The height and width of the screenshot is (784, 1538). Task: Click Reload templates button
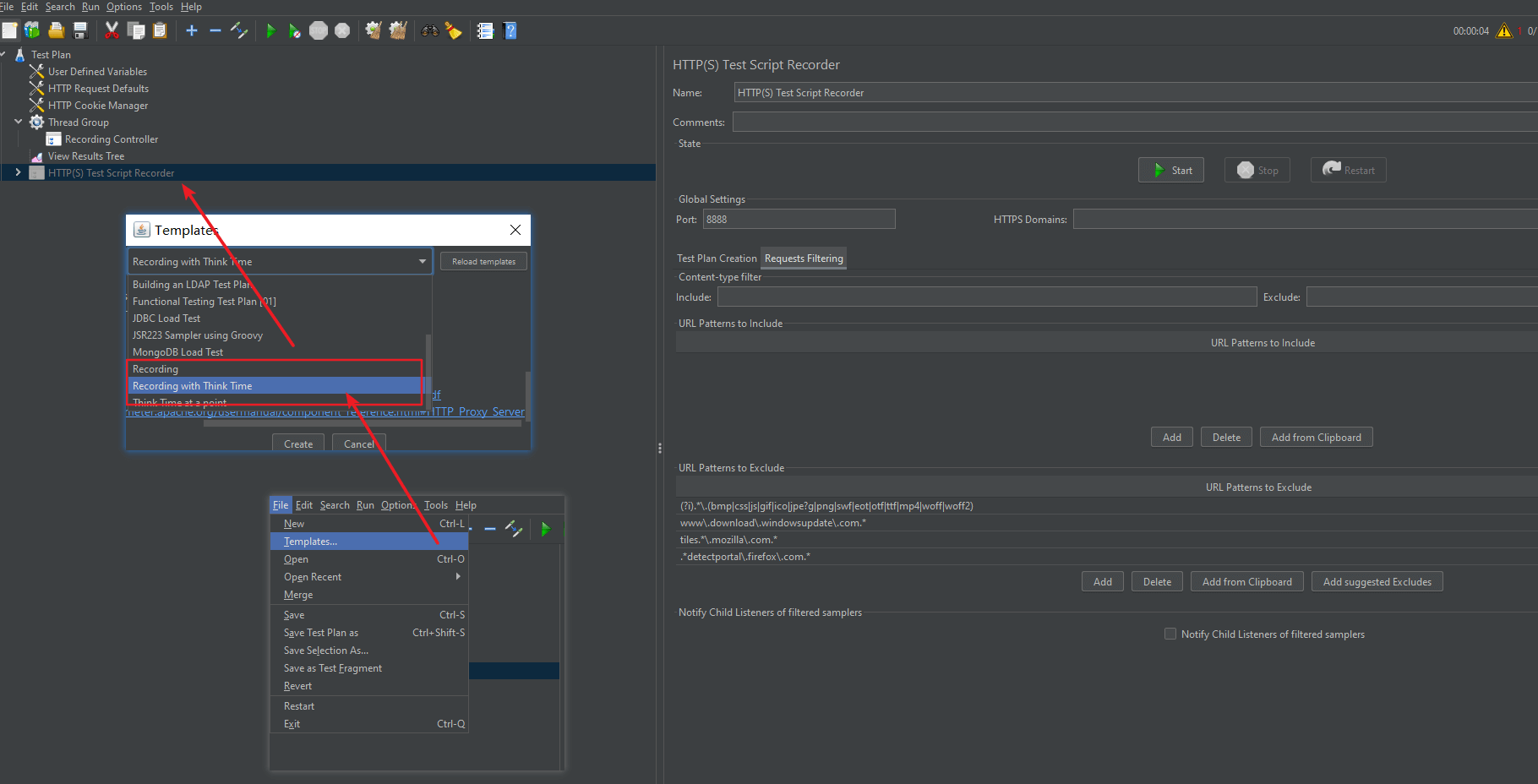483,262
